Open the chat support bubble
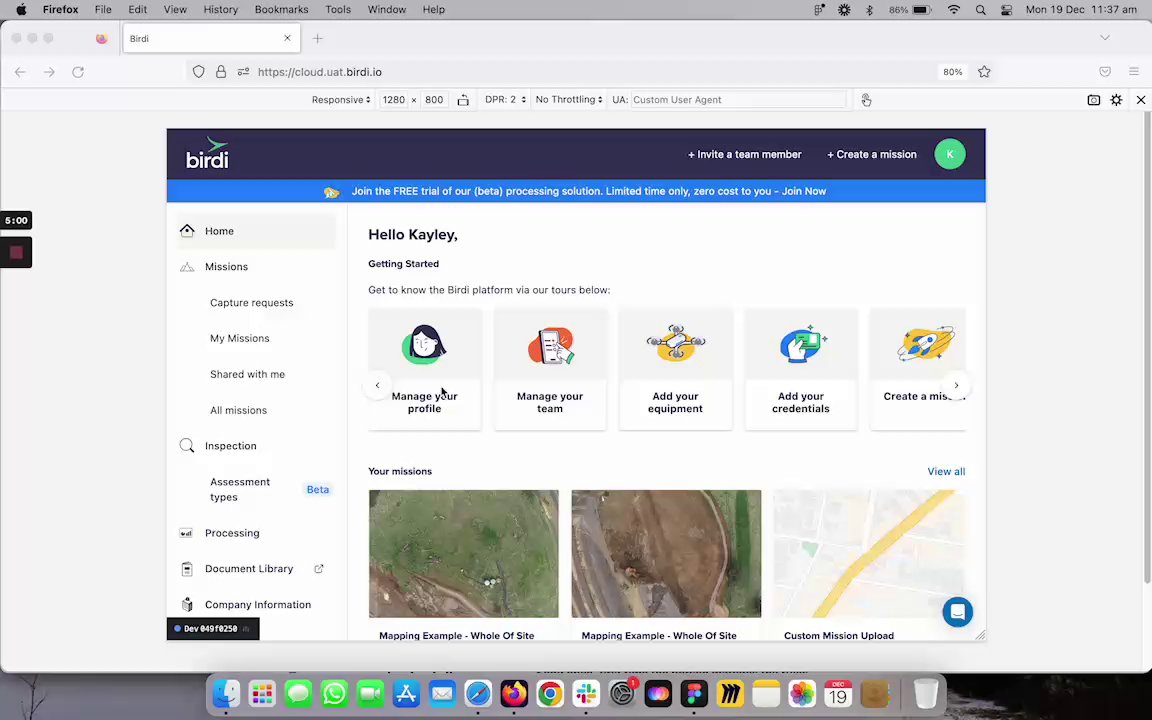The width and height of the screenshot is (1152, 720). pos(957,612)
